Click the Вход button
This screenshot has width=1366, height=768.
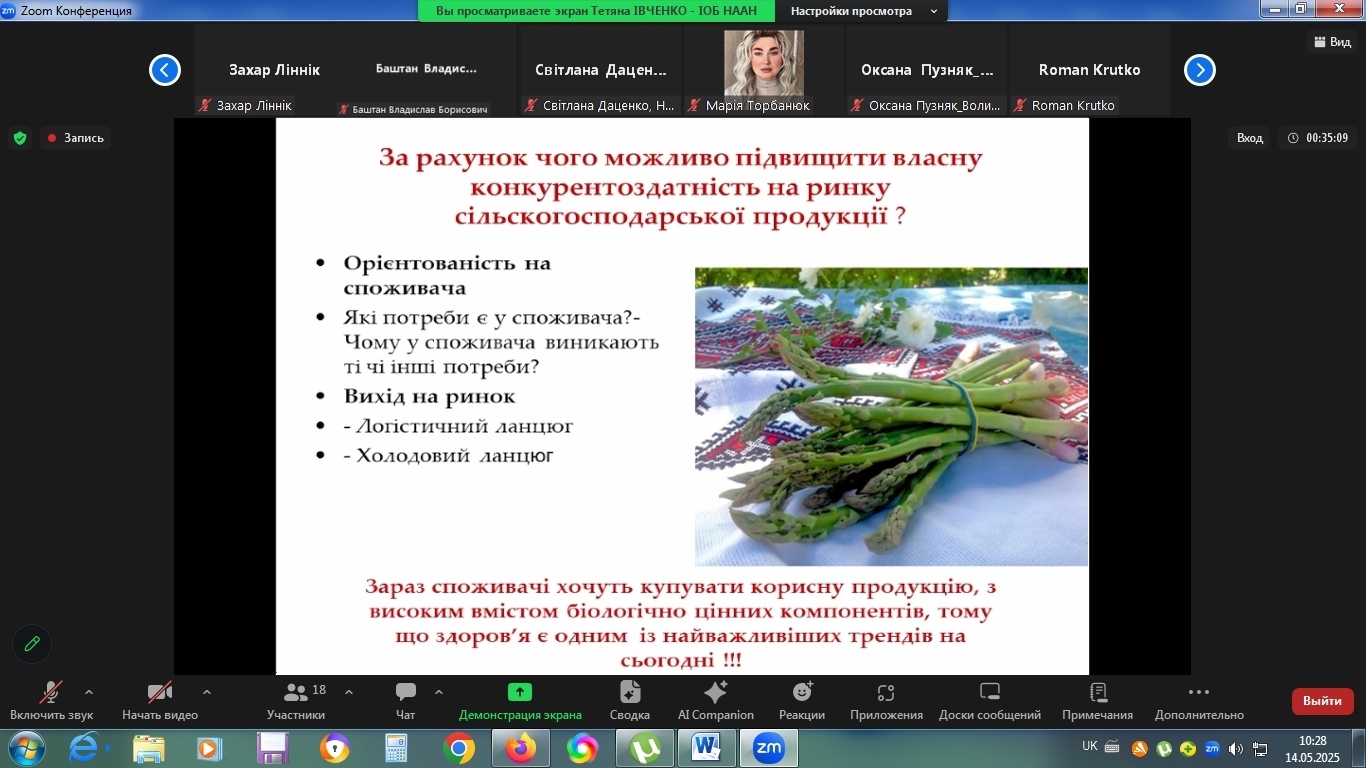pyautogui.click(x=1250, y=138)
